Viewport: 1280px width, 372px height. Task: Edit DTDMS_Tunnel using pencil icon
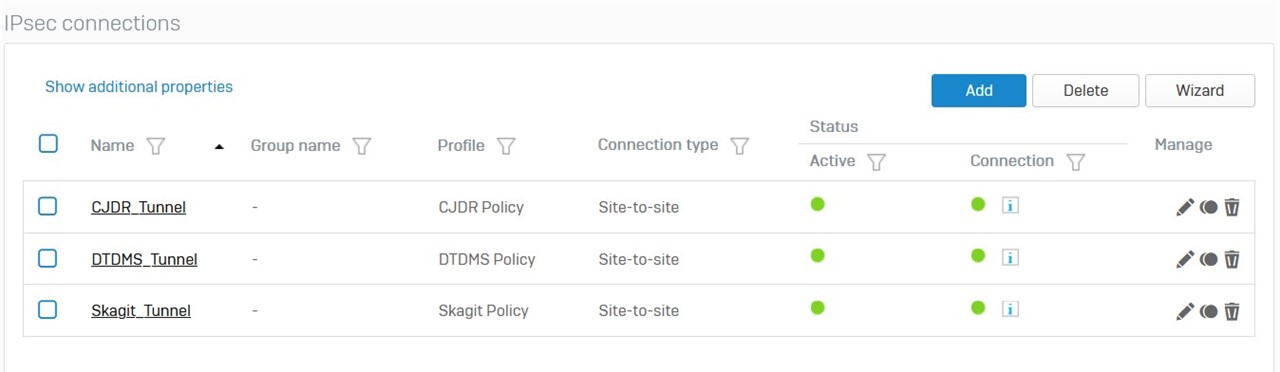click(x=1185, y=259)
